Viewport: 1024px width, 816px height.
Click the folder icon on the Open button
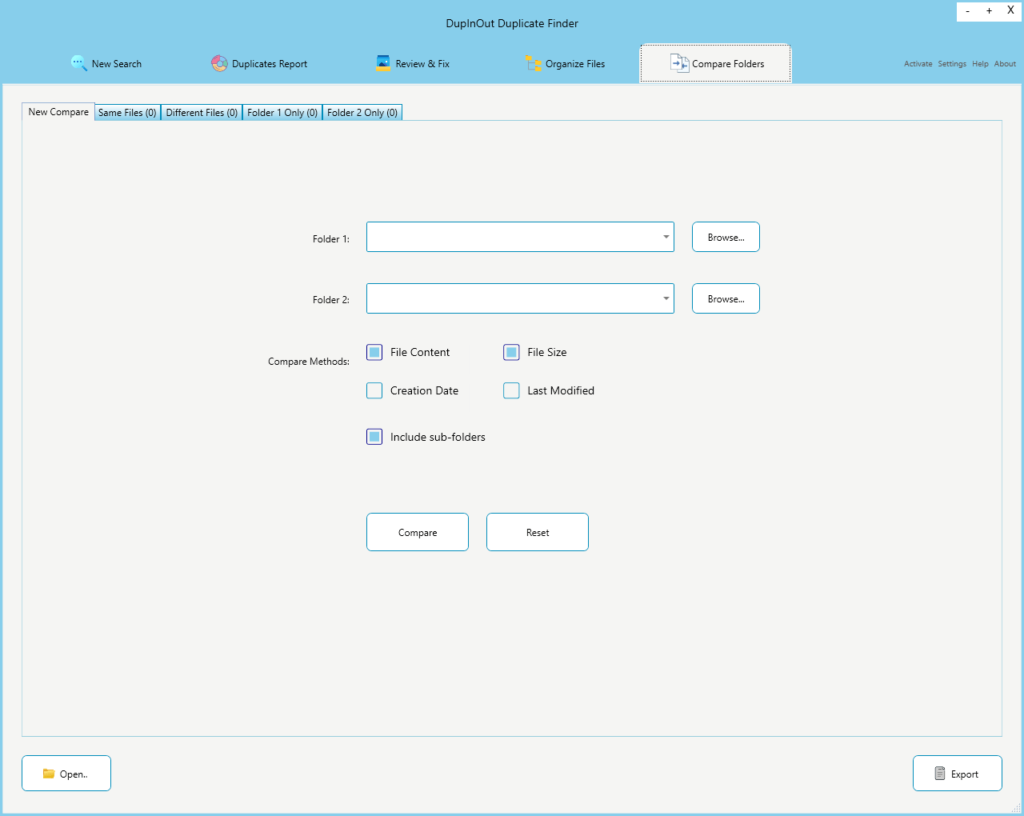[48, 774]
